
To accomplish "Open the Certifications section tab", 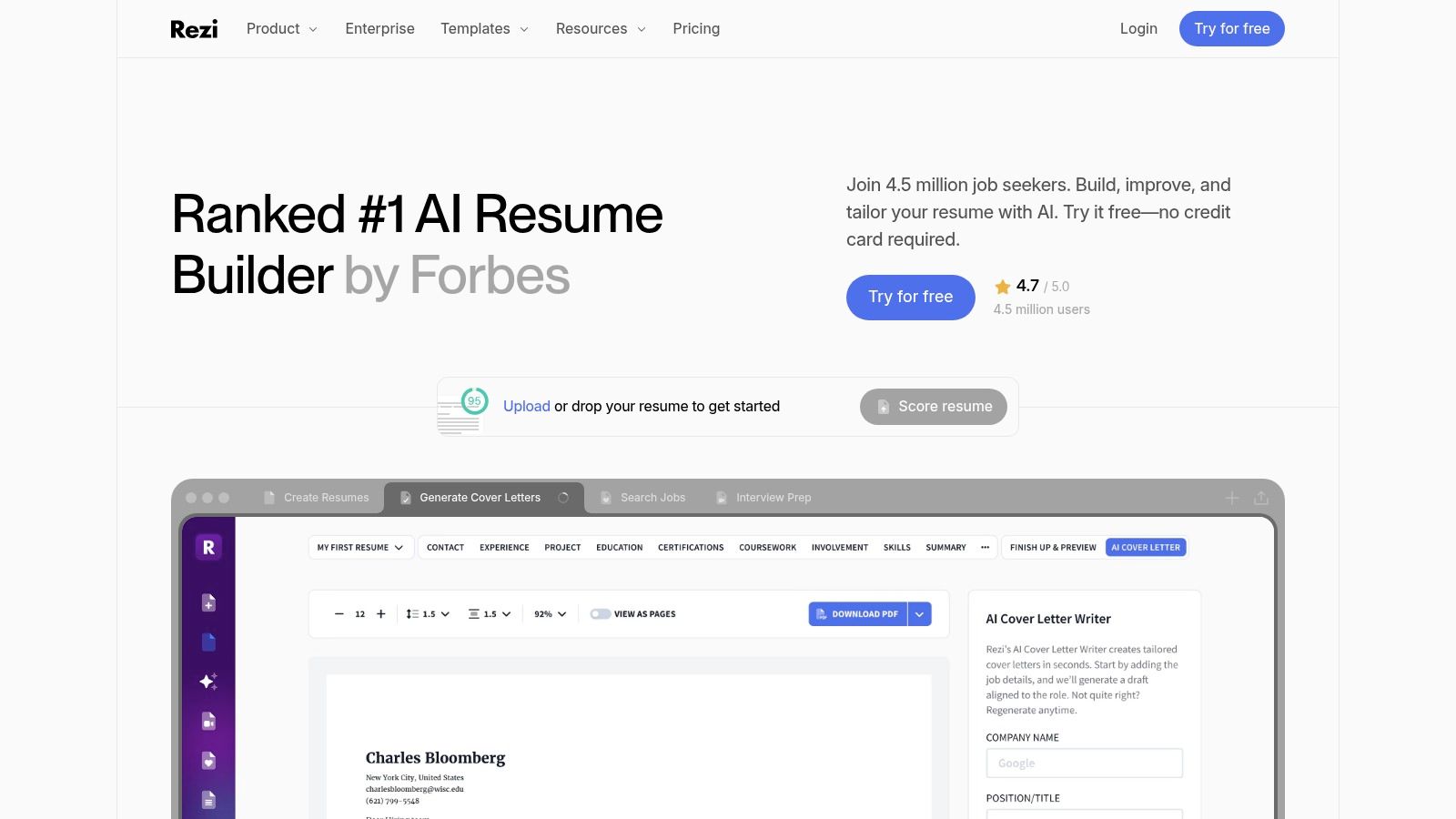I will [691, 548].
